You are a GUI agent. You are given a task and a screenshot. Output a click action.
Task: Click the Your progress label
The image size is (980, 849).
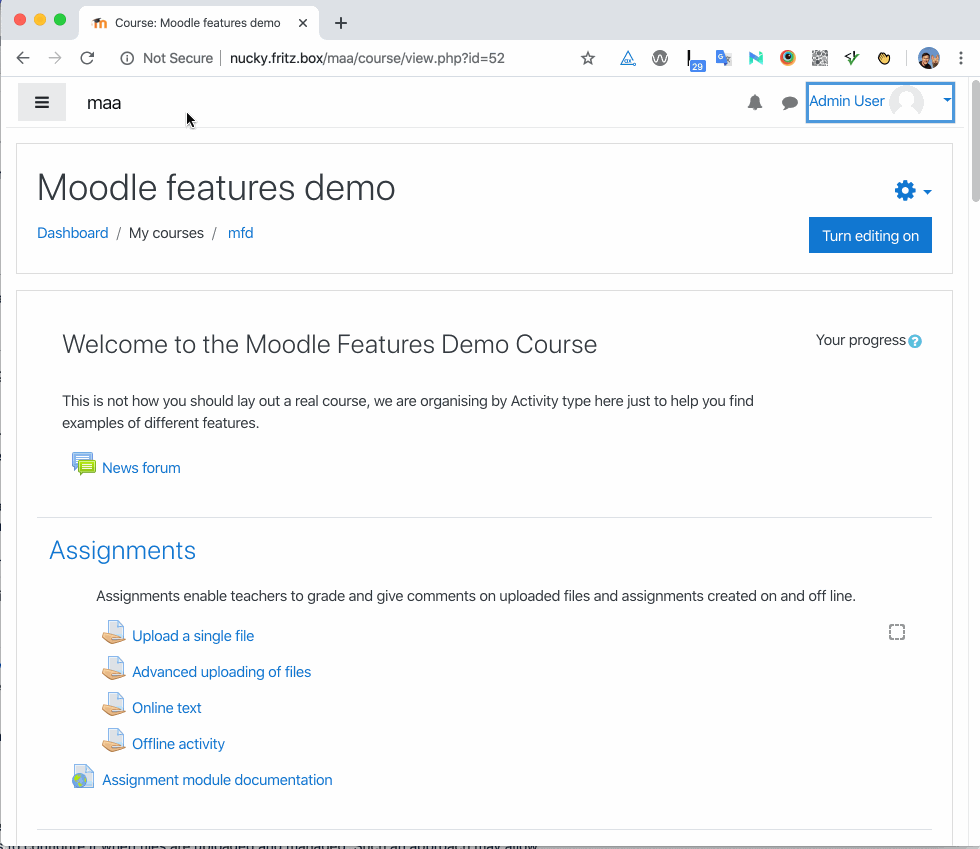point(861,340)
